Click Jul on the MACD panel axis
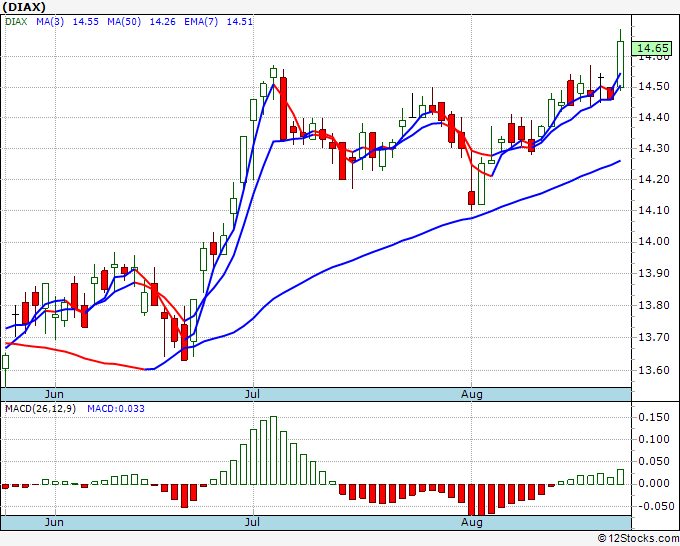 [x=252, y=522]
